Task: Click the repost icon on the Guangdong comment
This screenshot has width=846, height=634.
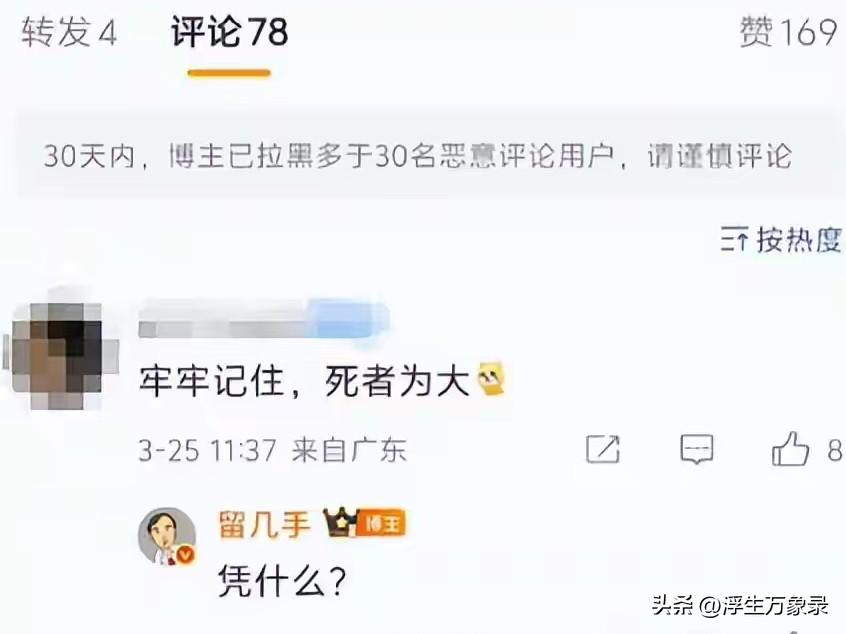Action: [603, 449]
